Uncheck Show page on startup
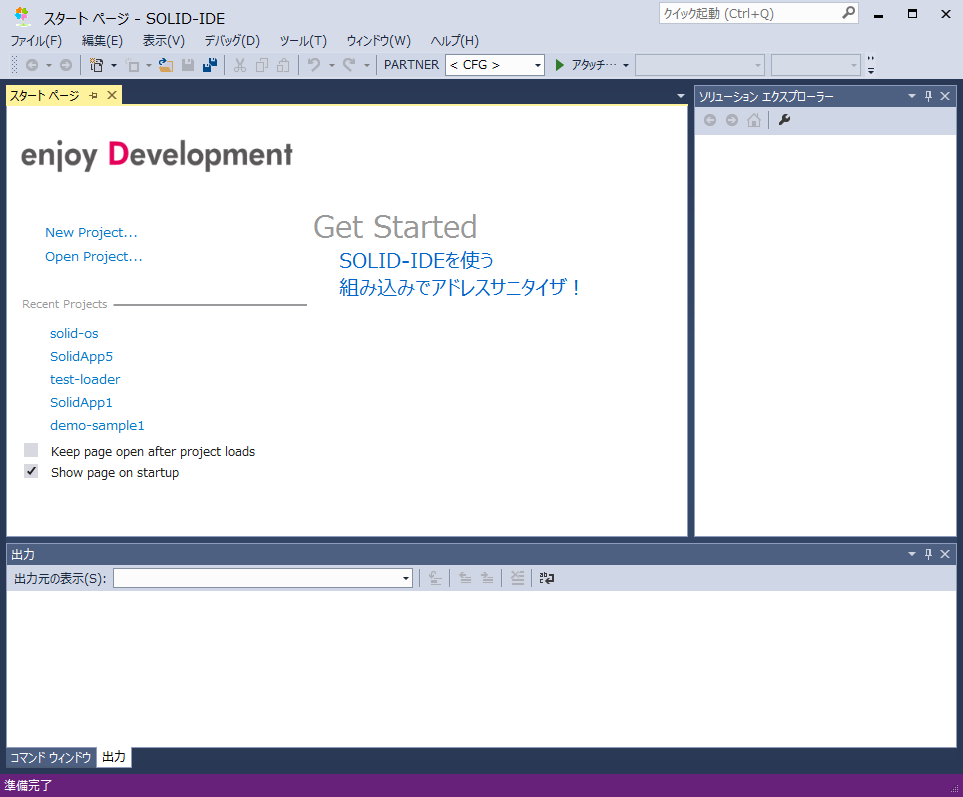963x797 pixels. [31, 472]
